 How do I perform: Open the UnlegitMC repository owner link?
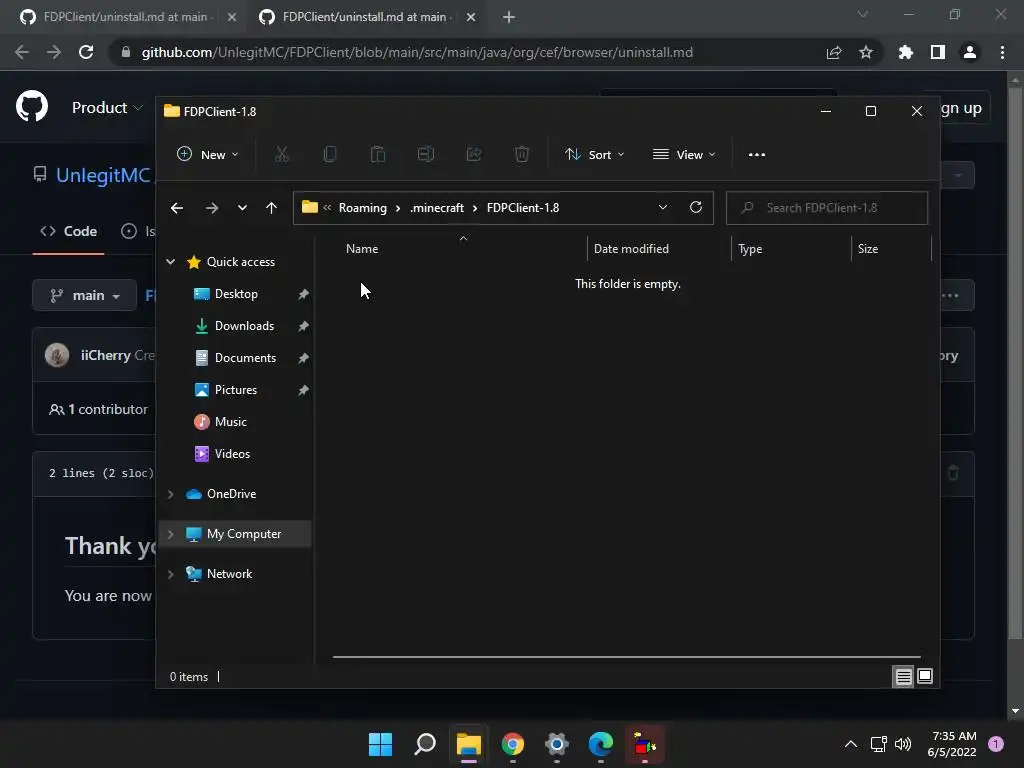point(103,175)
